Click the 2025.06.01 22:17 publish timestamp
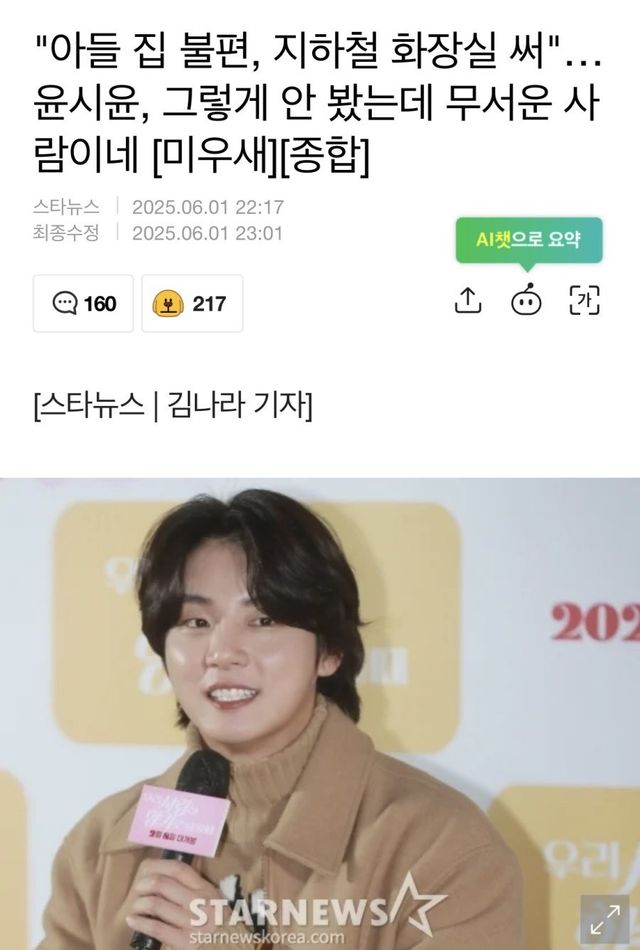 point(208,207)
